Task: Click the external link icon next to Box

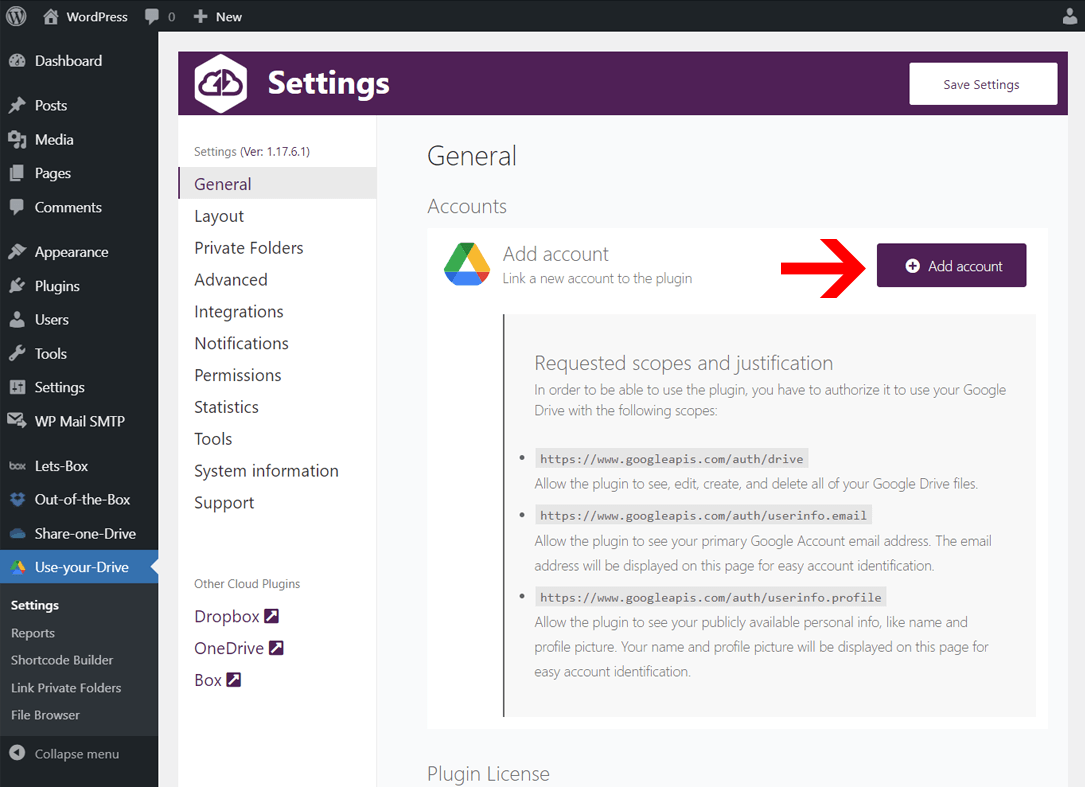Action: 234,680
